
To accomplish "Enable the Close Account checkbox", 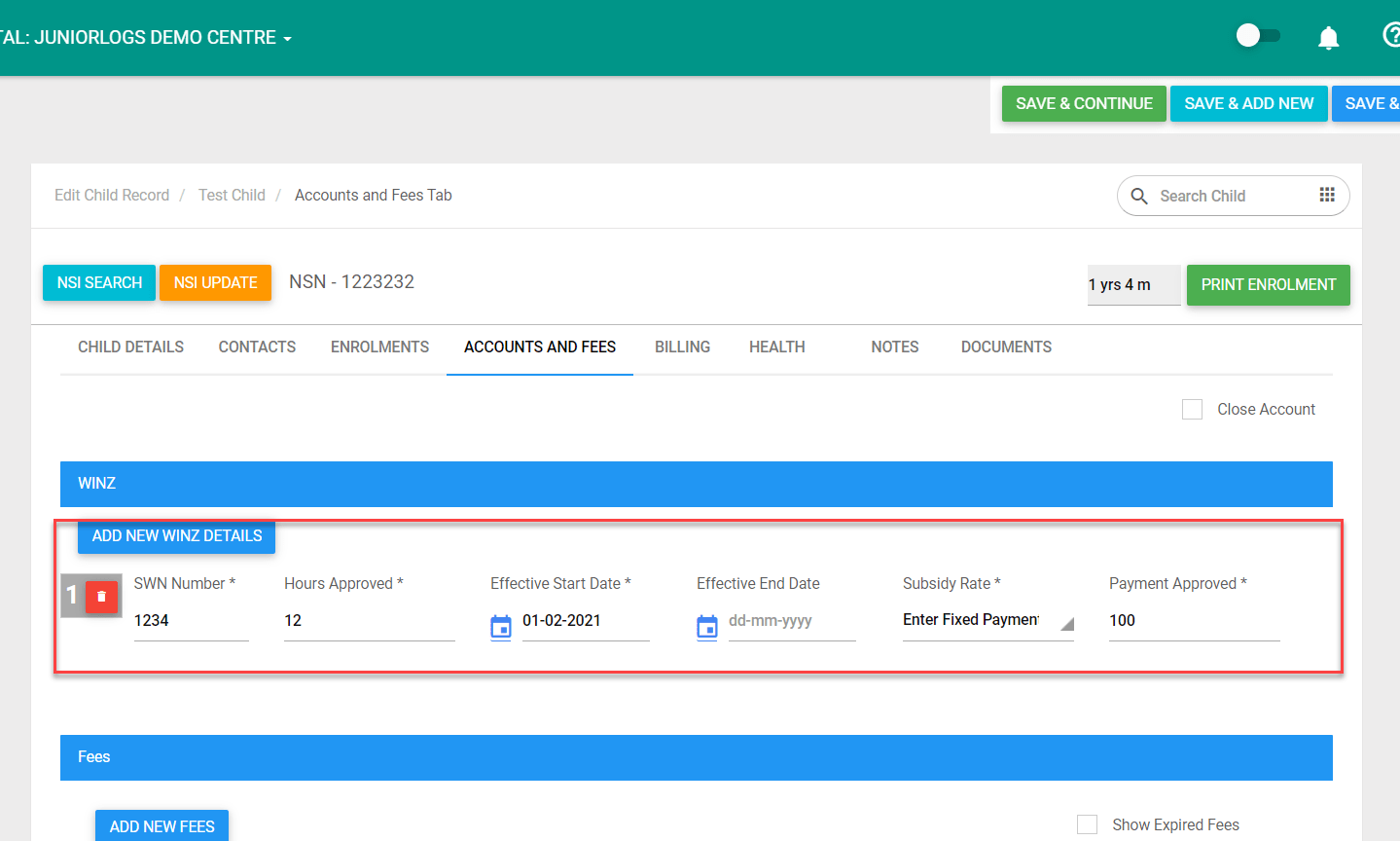I will (1192, 409).
